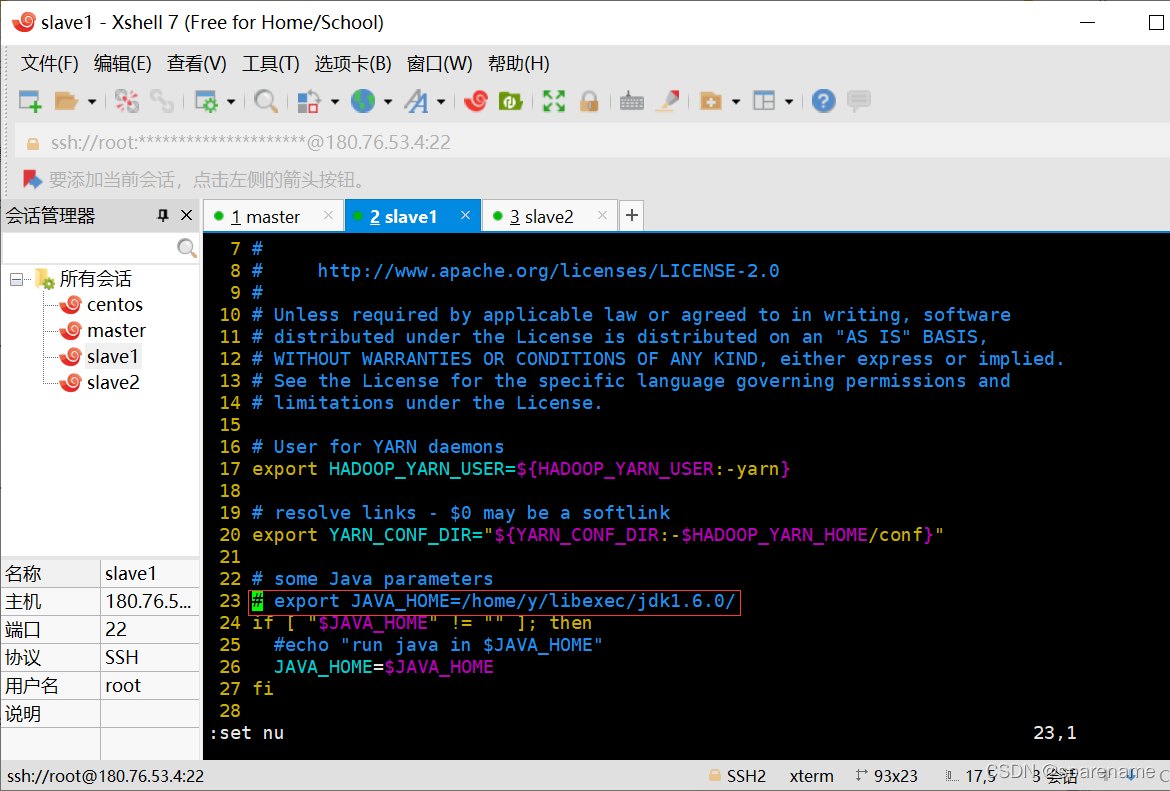Viewport: 1170px width, 791px height.
Task: Click the session search magnifier icon
Action: (187, 248)
